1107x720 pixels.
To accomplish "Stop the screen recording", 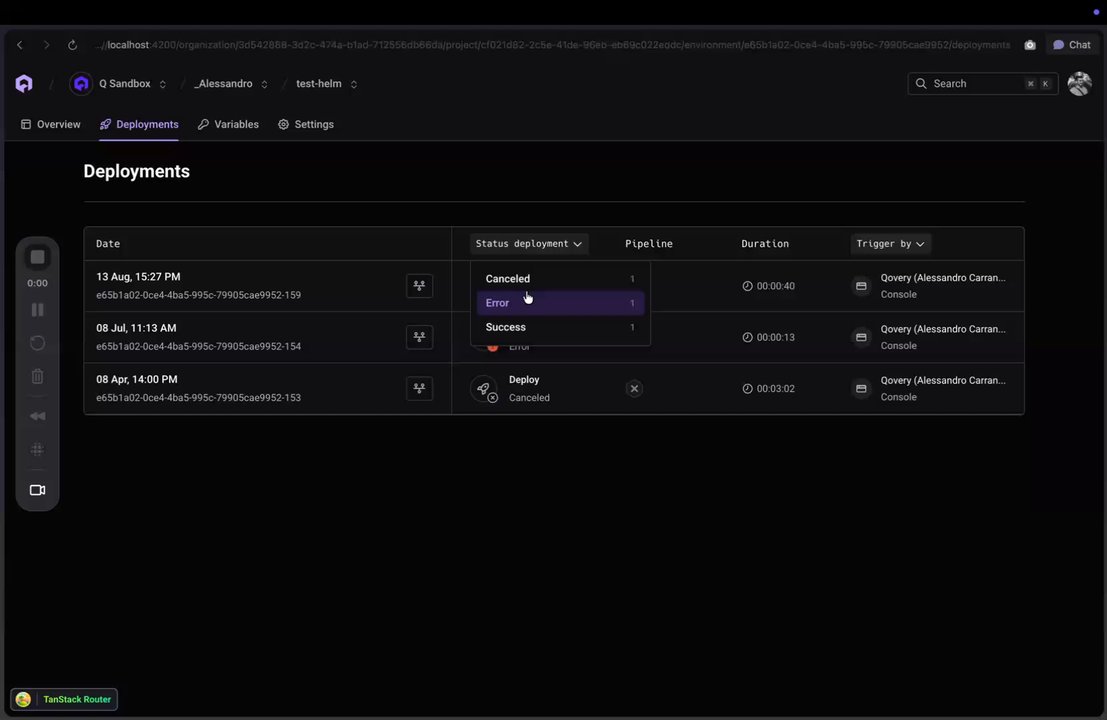I will 37,257.
